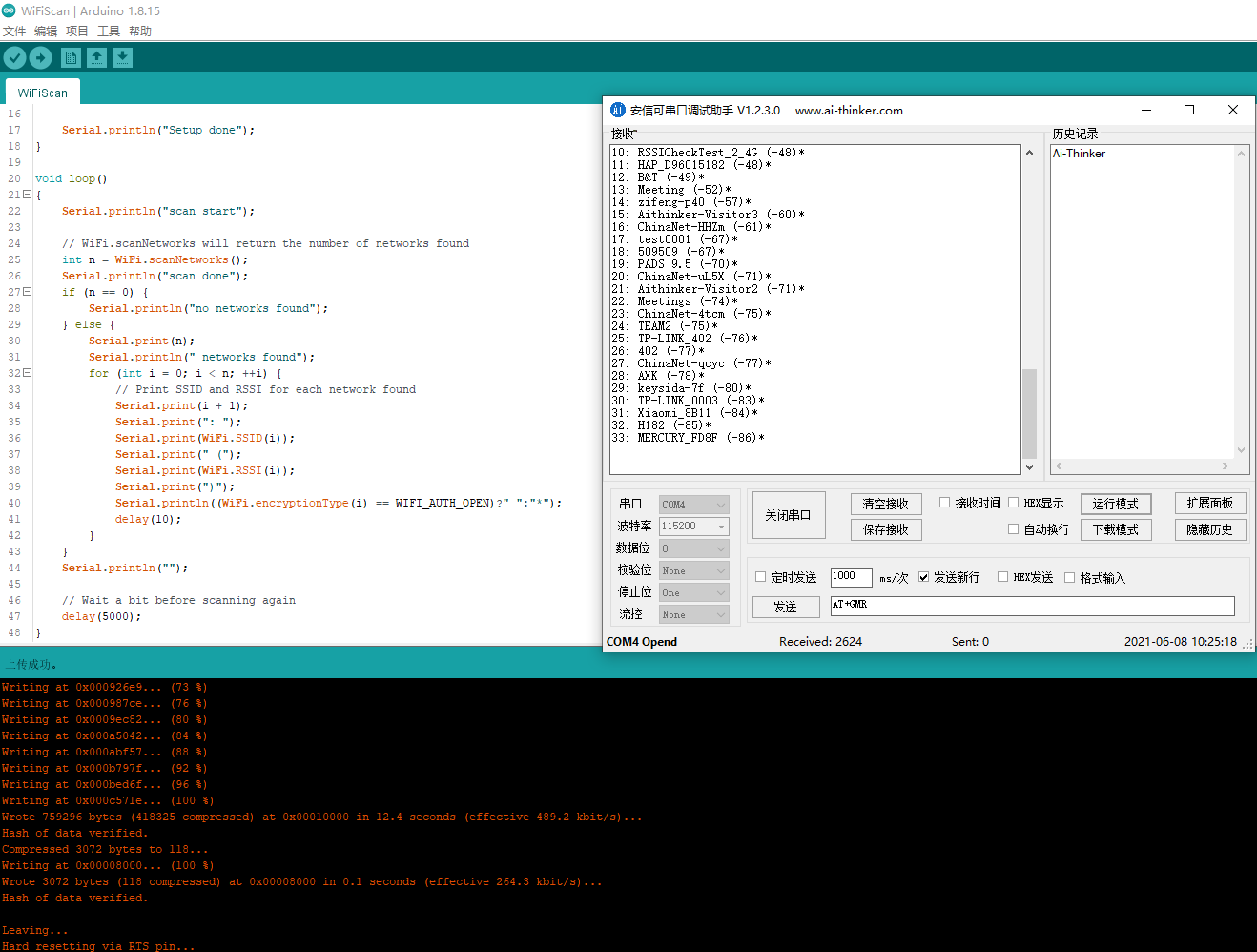The height and width of the screenshot is (952, 1257).
Task: Click the 清空接收 clear receive button
Action: tap(885, 504)
